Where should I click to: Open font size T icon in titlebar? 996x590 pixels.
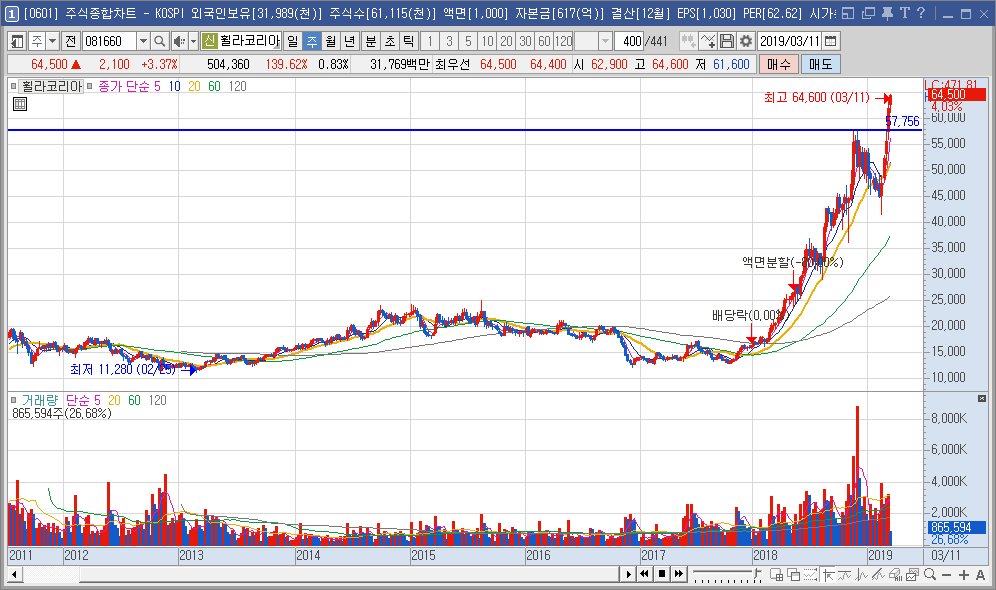pyautogui.click(x=905, y=13)
